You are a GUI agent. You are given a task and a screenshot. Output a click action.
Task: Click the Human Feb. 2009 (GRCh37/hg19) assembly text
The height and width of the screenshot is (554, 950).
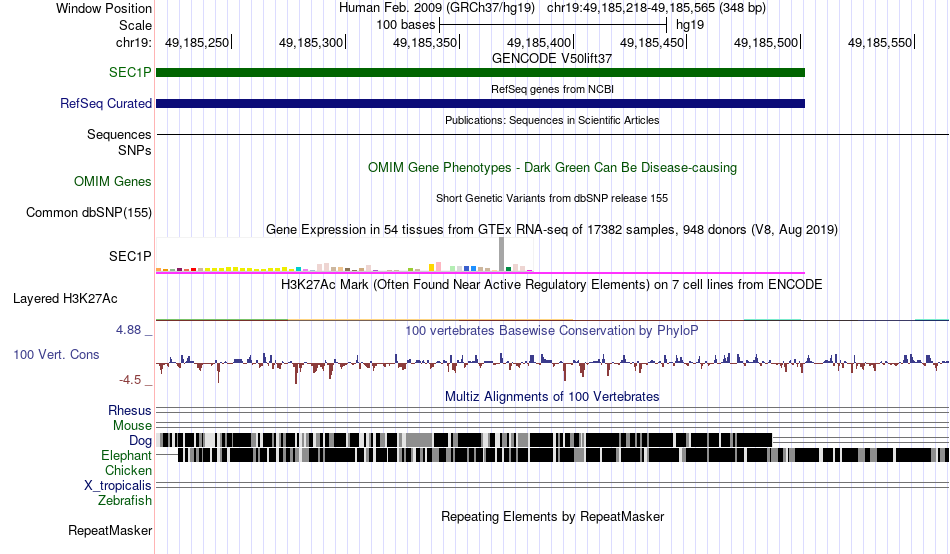tap(437, 8)
